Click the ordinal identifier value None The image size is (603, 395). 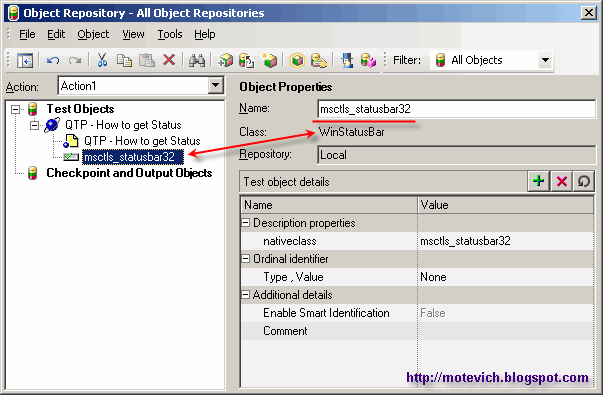click(433, 277)
